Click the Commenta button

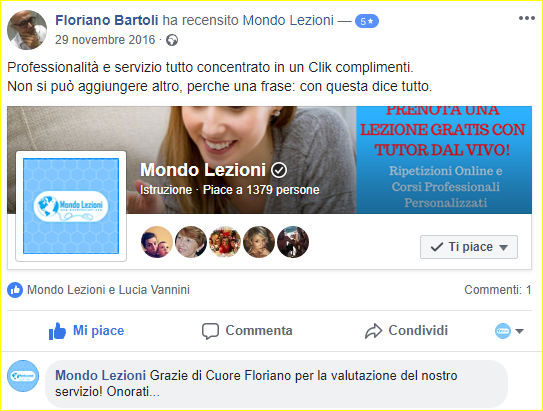pos(247,331)
